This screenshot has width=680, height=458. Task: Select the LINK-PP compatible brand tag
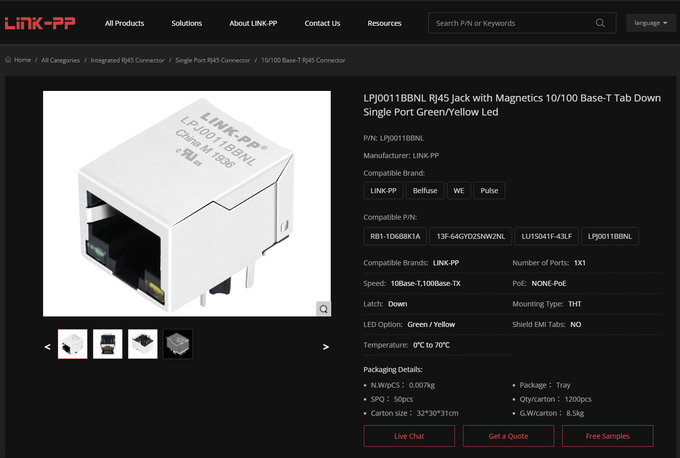coord(383,190)
